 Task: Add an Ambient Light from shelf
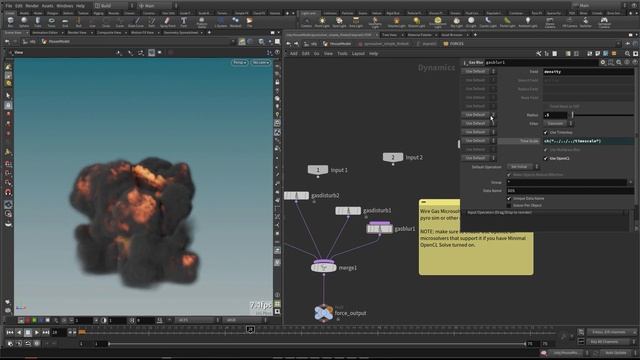coord(527,22)
